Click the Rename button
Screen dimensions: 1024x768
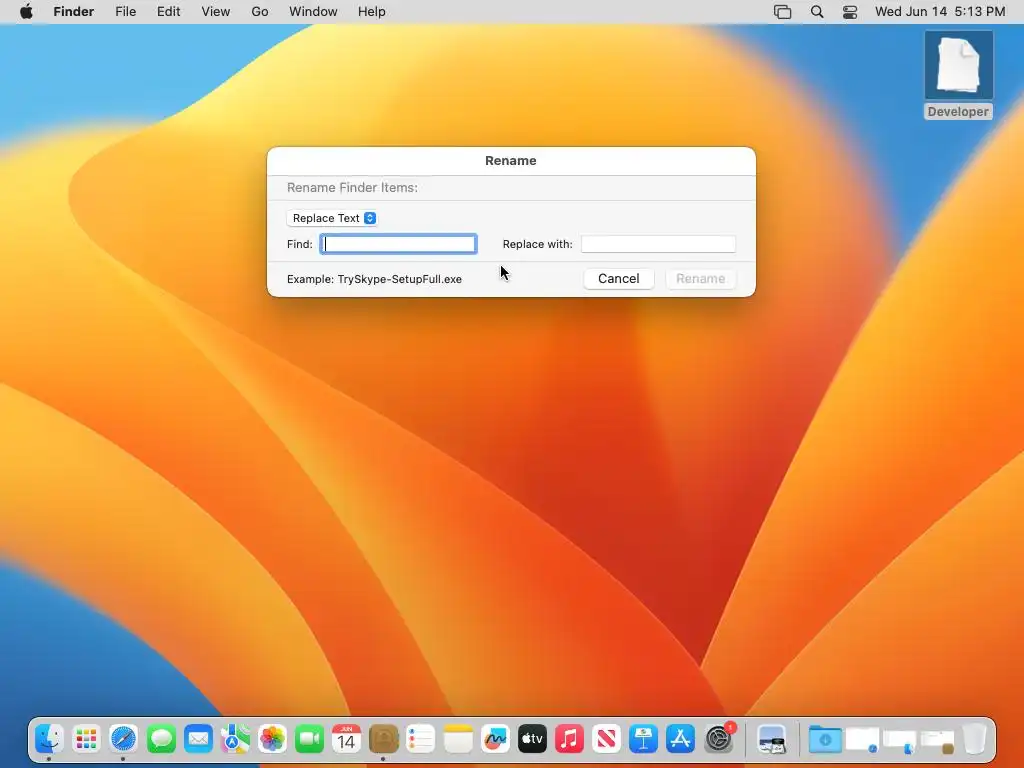click(700, 279)
